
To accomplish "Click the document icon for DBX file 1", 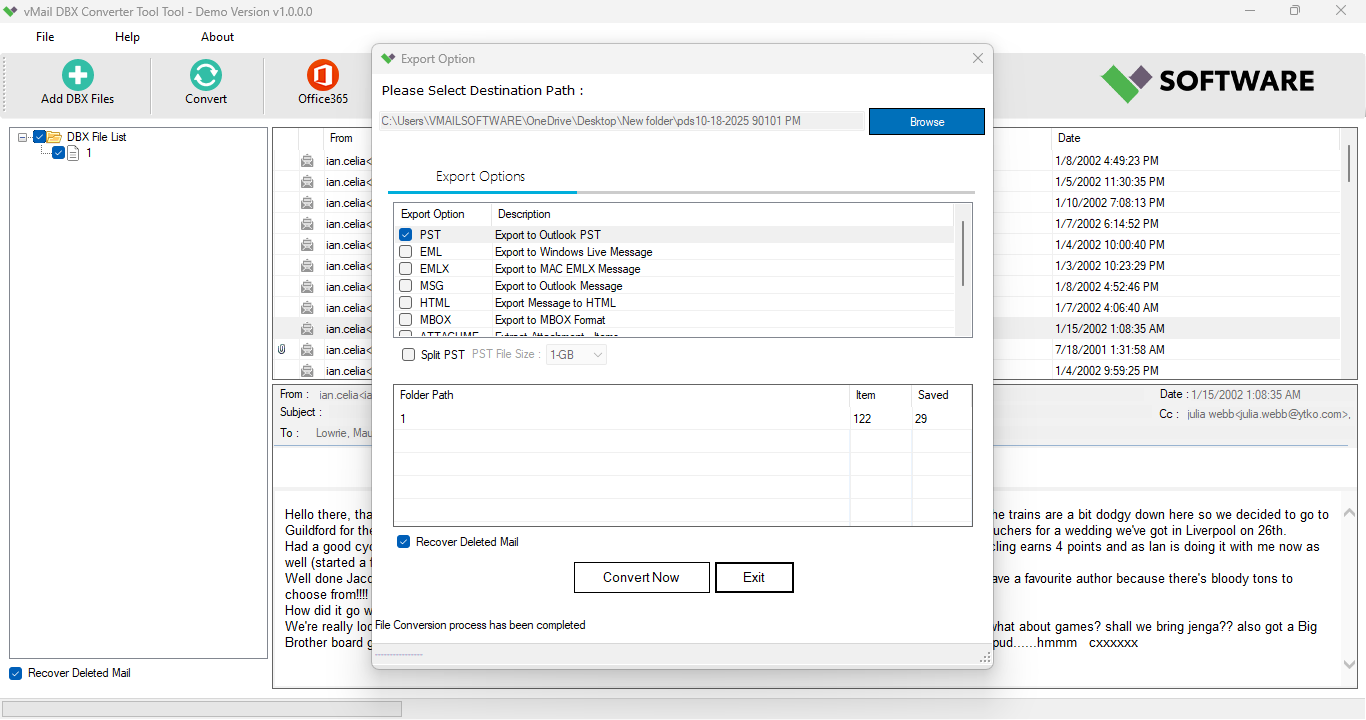I will click(73, 153).
